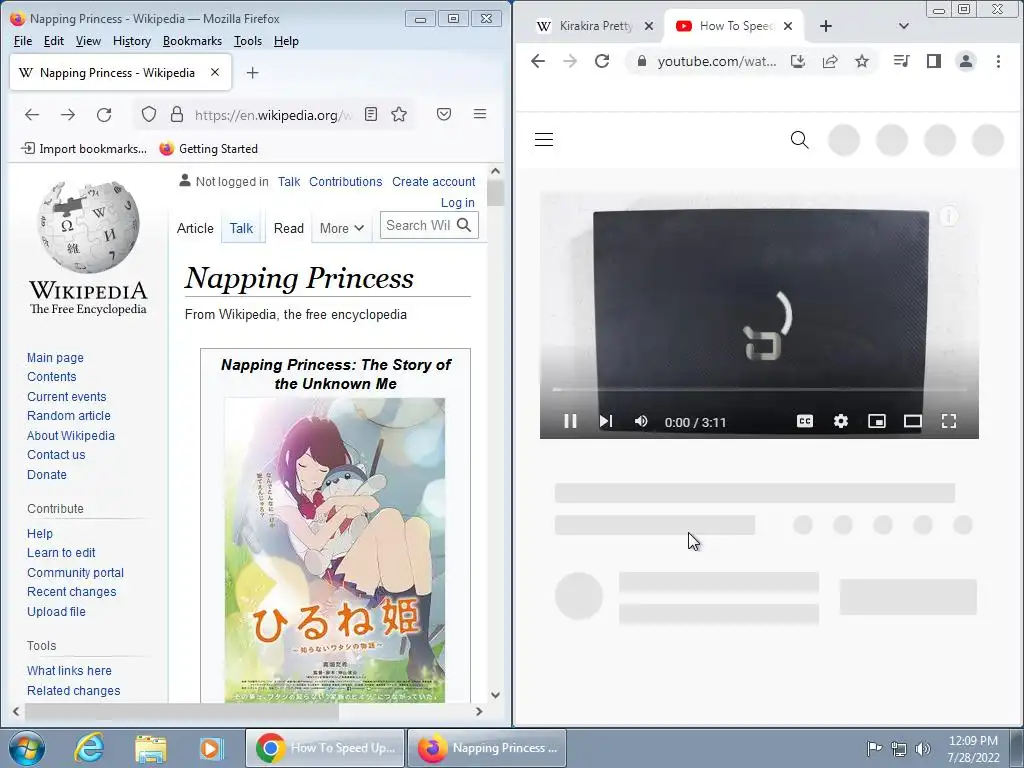Bookmark Napping Princess page with Firefox star

point(399,114)
